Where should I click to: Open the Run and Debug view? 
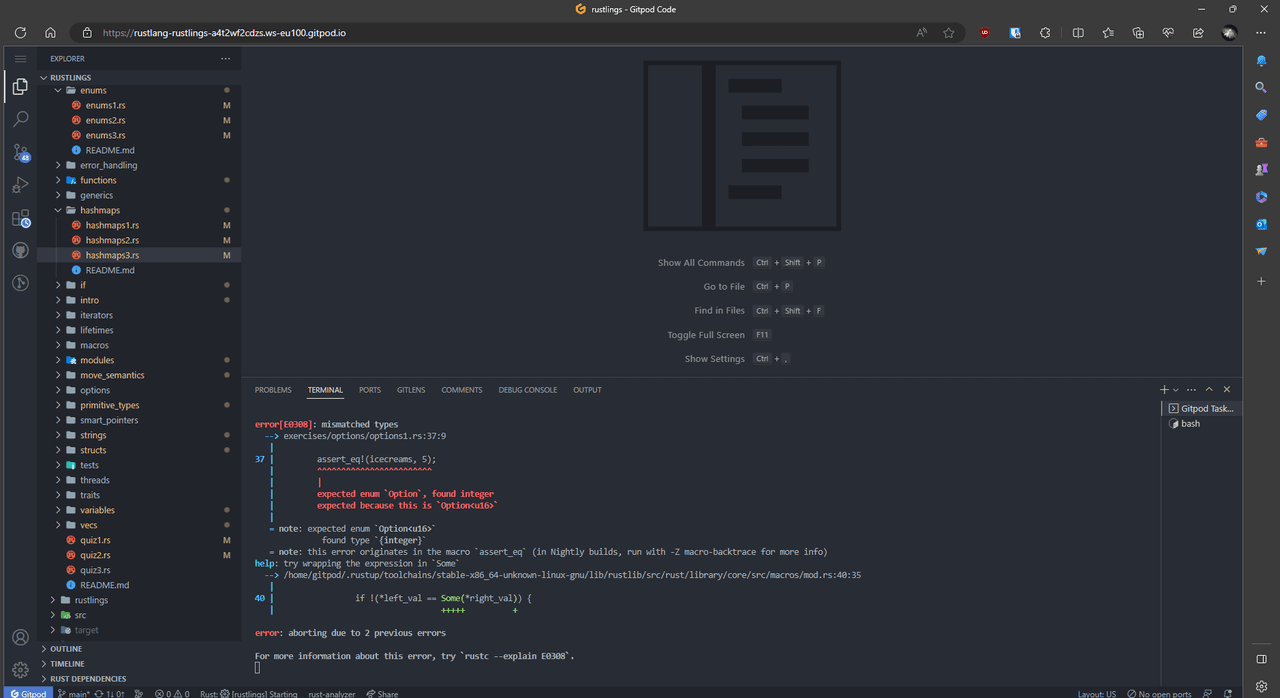coord(20,185)
